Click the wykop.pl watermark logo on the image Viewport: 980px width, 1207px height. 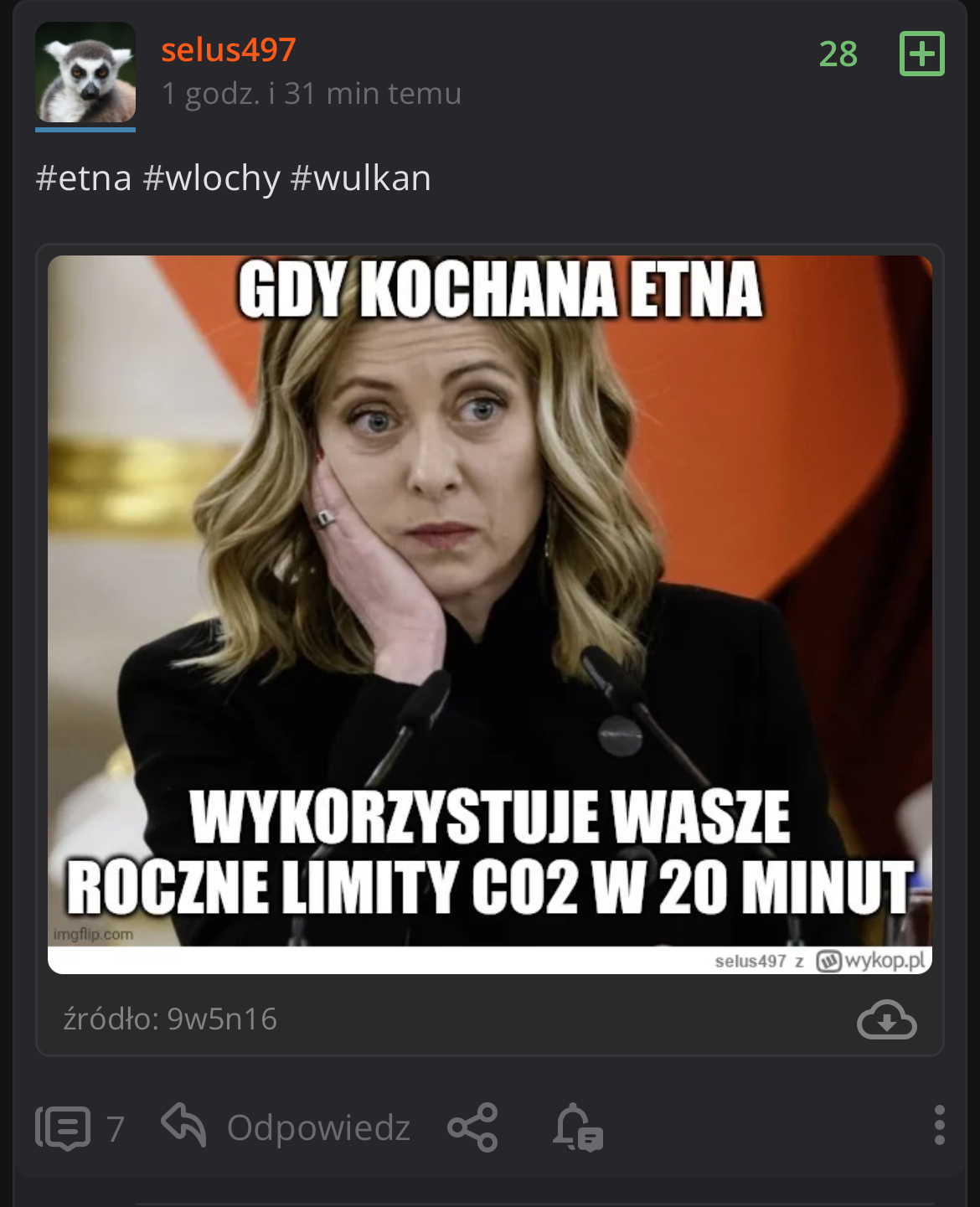(x=872, y=960)
